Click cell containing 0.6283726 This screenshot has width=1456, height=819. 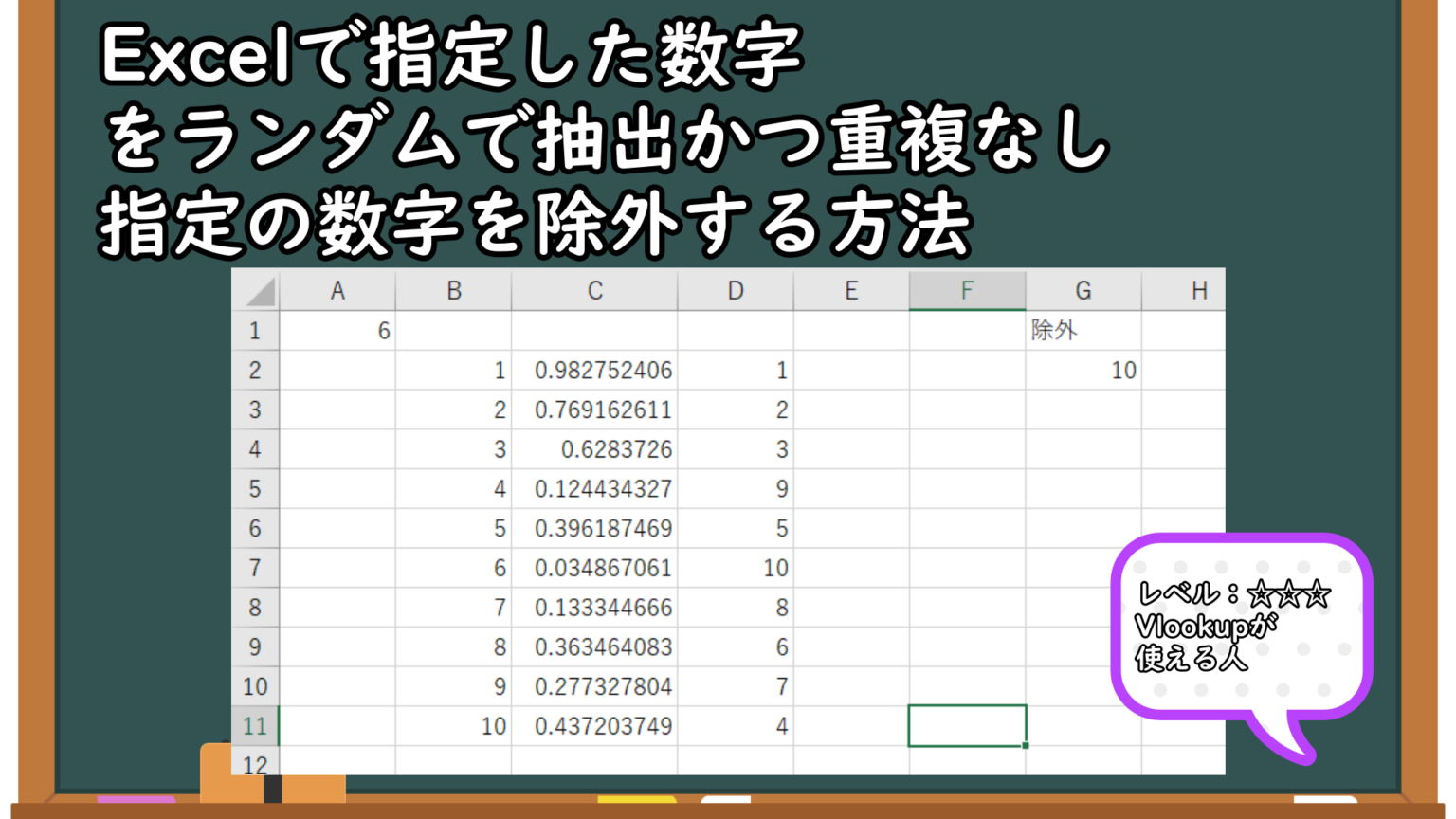(x=594, y=449)
